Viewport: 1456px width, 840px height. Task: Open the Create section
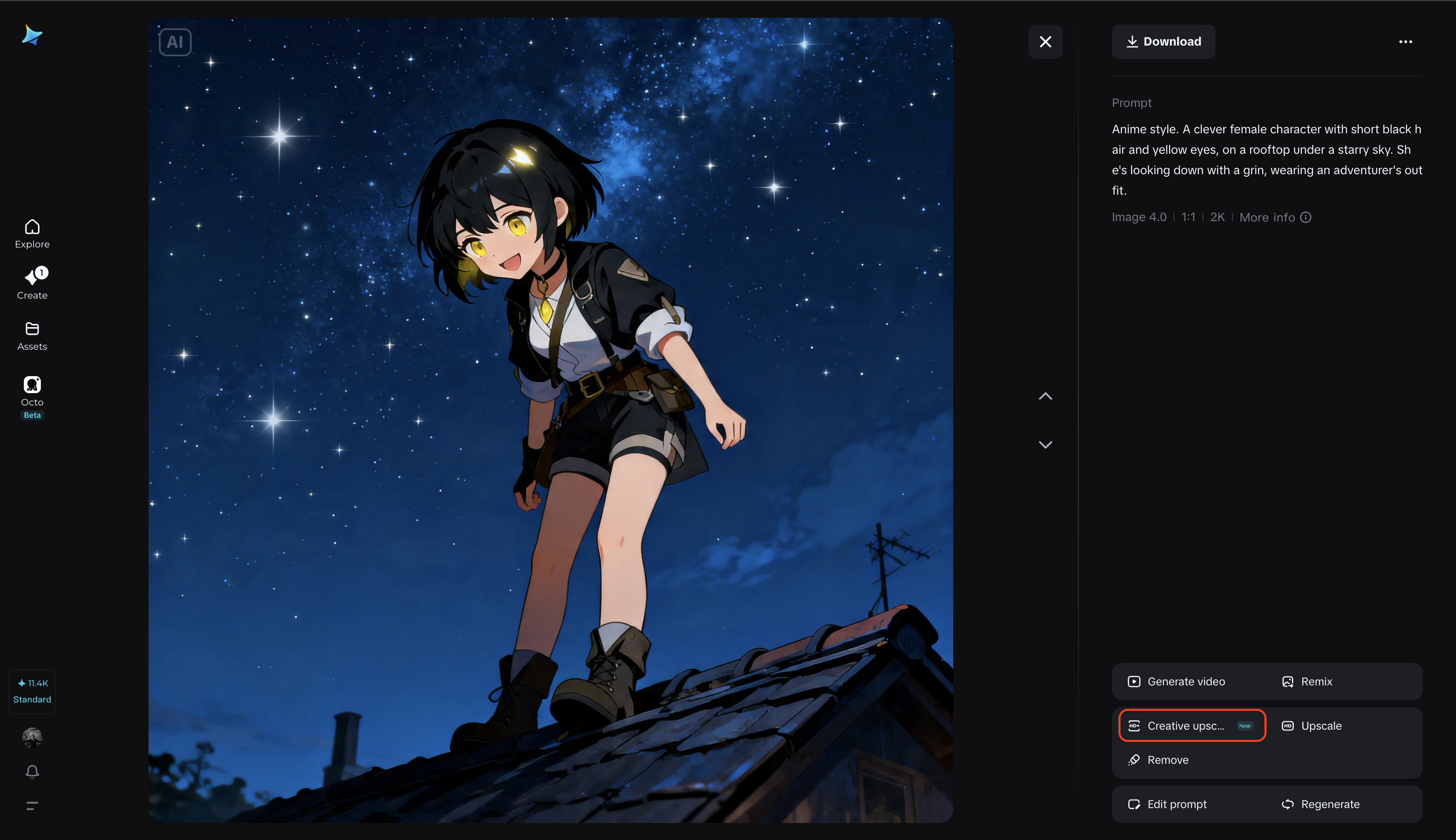[32, 284]
